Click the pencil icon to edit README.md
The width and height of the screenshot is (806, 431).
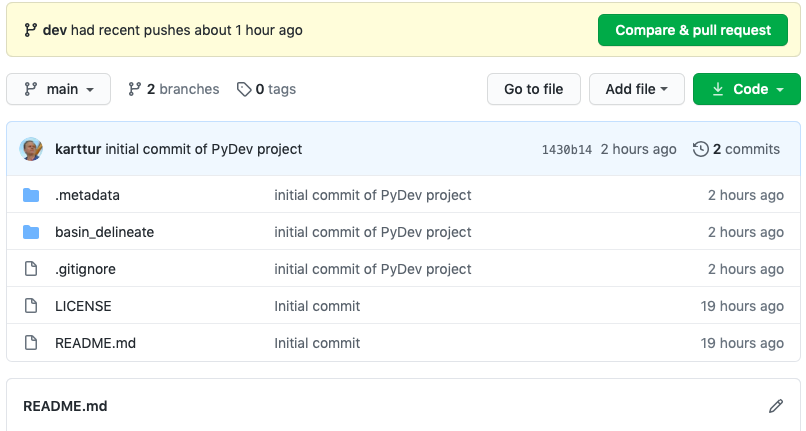click(776, 406)
